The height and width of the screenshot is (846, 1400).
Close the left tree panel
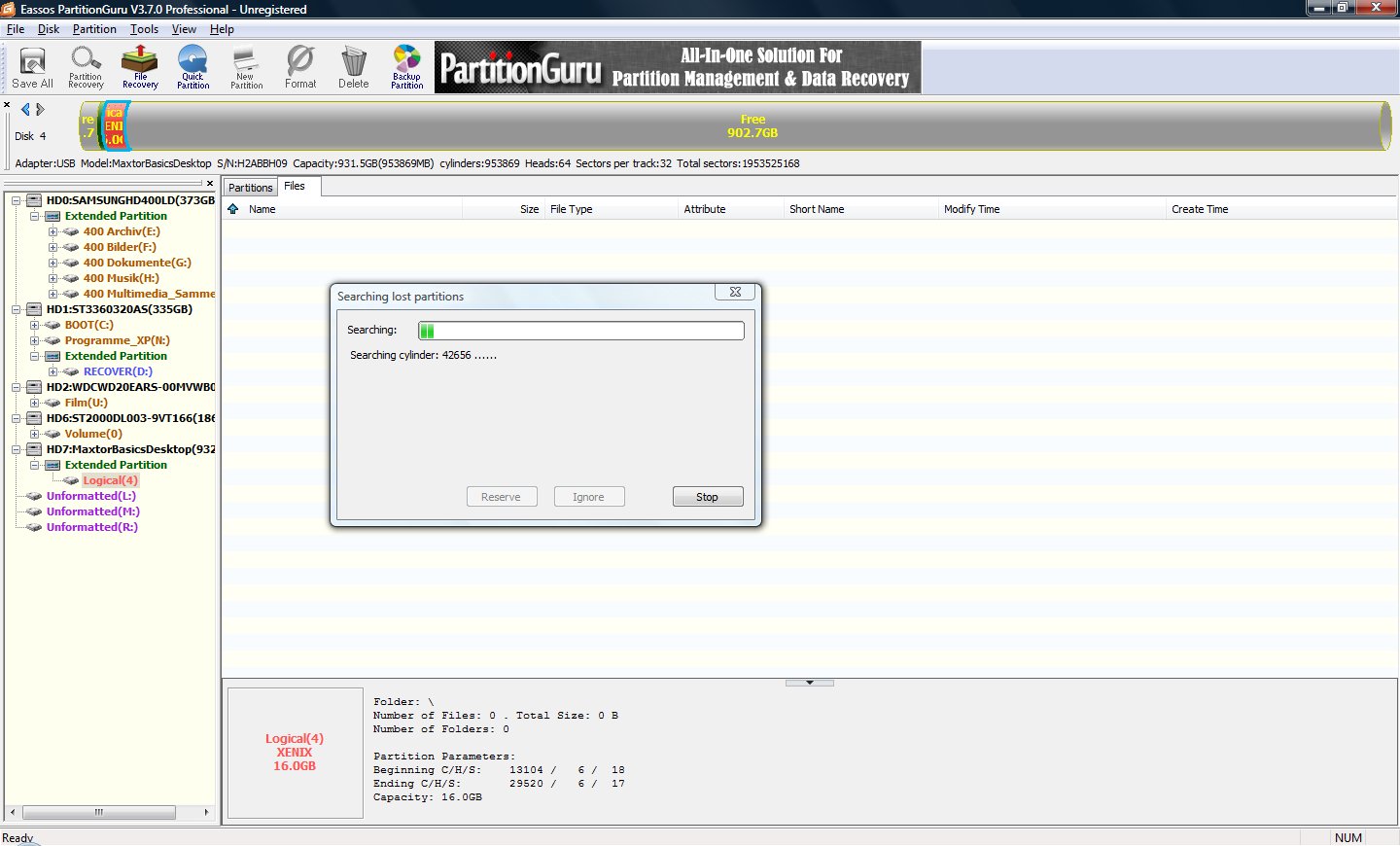pos(210,183)
